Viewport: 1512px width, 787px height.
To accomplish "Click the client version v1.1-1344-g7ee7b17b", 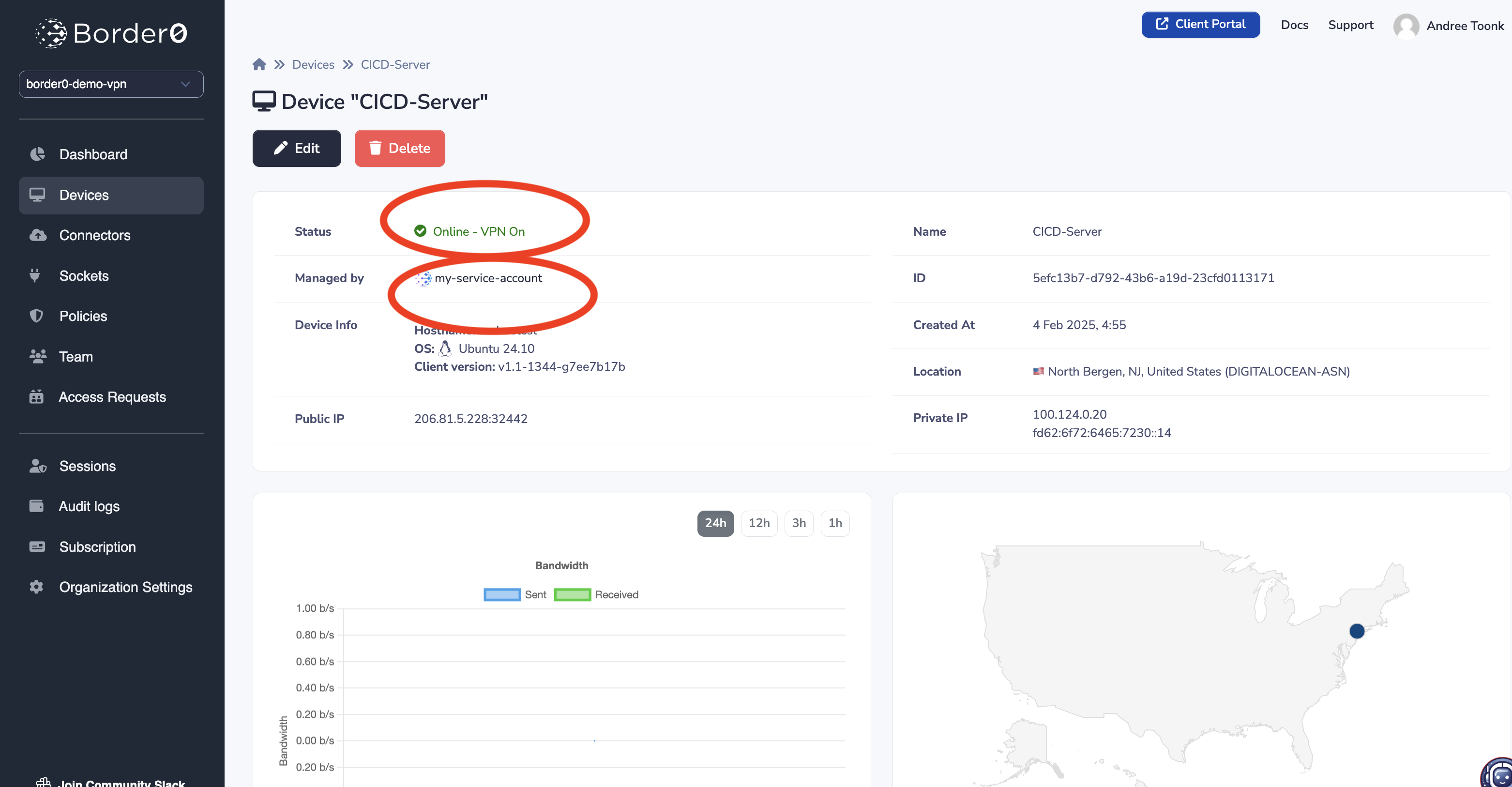I will point(561,366).
